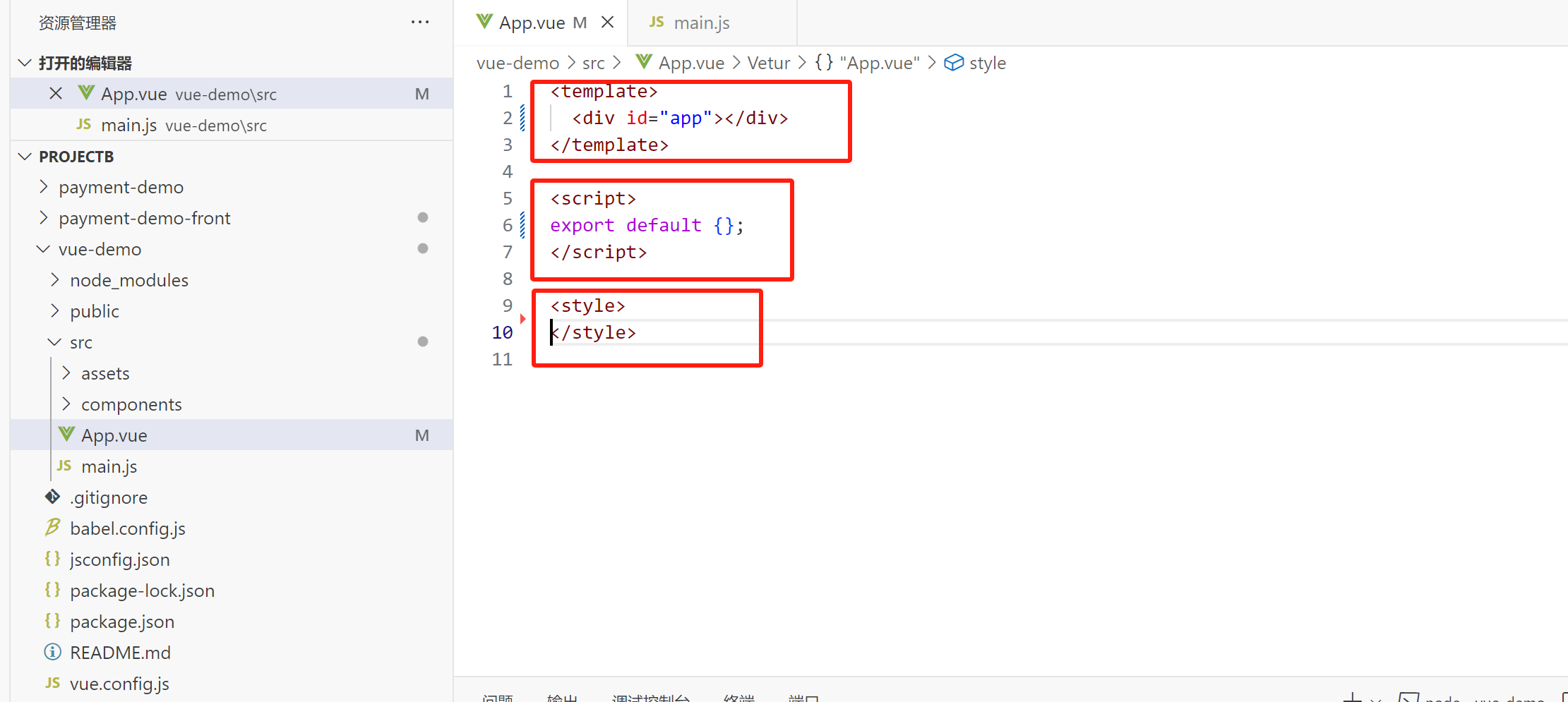Click vue-demo in the breadcrumb path

click(x=517, y=63)
